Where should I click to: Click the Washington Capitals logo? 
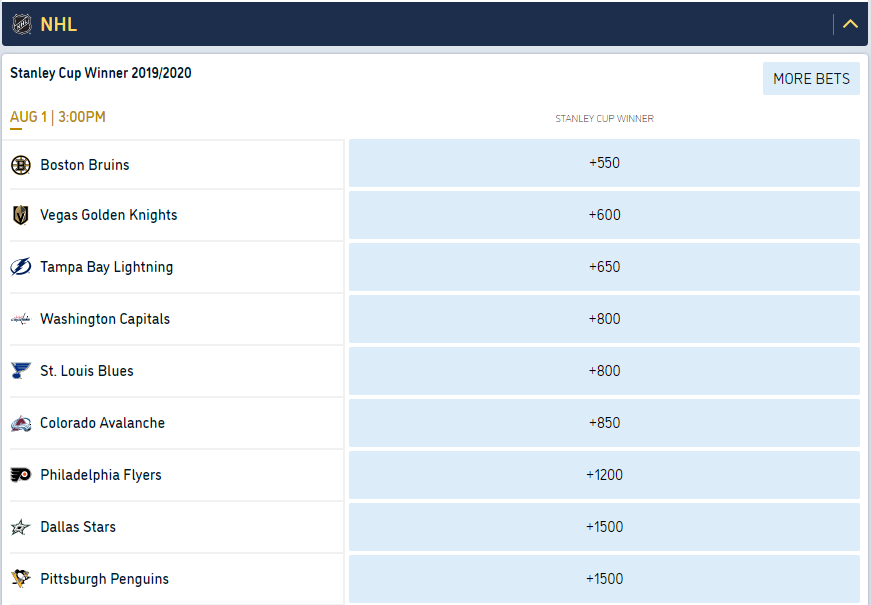(21, 319)
